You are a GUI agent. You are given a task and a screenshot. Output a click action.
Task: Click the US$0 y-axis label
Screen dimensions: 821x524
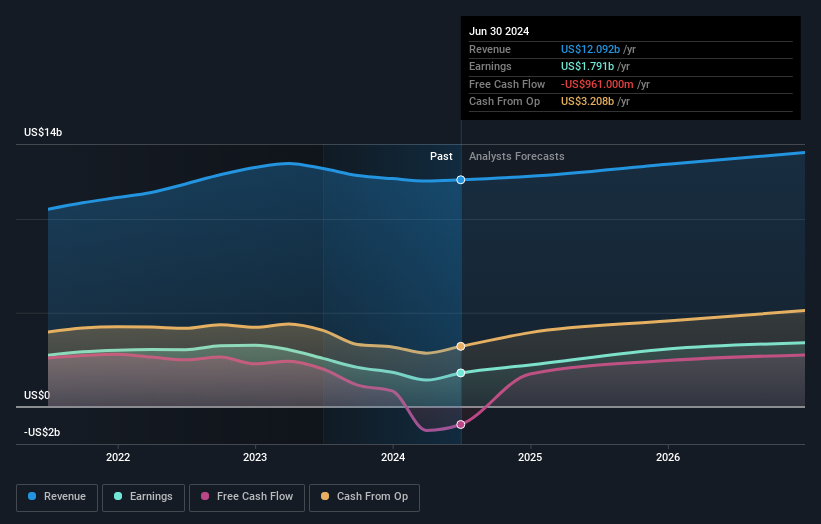click(37, 395)
